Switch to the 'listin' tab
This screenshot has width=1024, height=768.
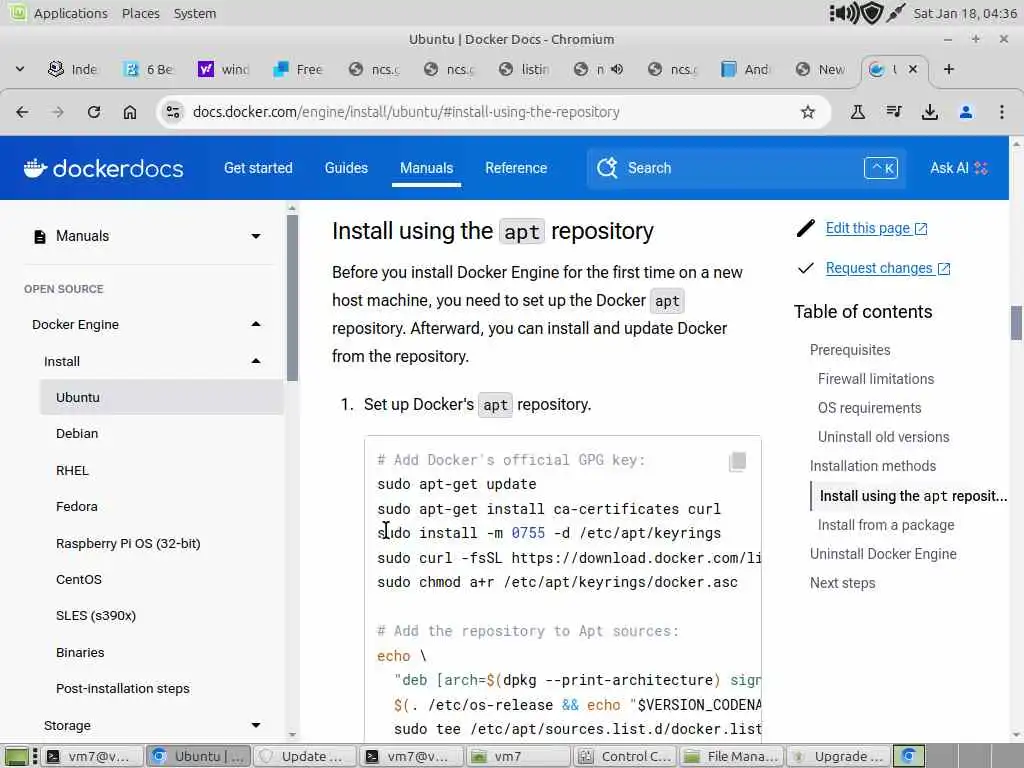tap(524, 69)
